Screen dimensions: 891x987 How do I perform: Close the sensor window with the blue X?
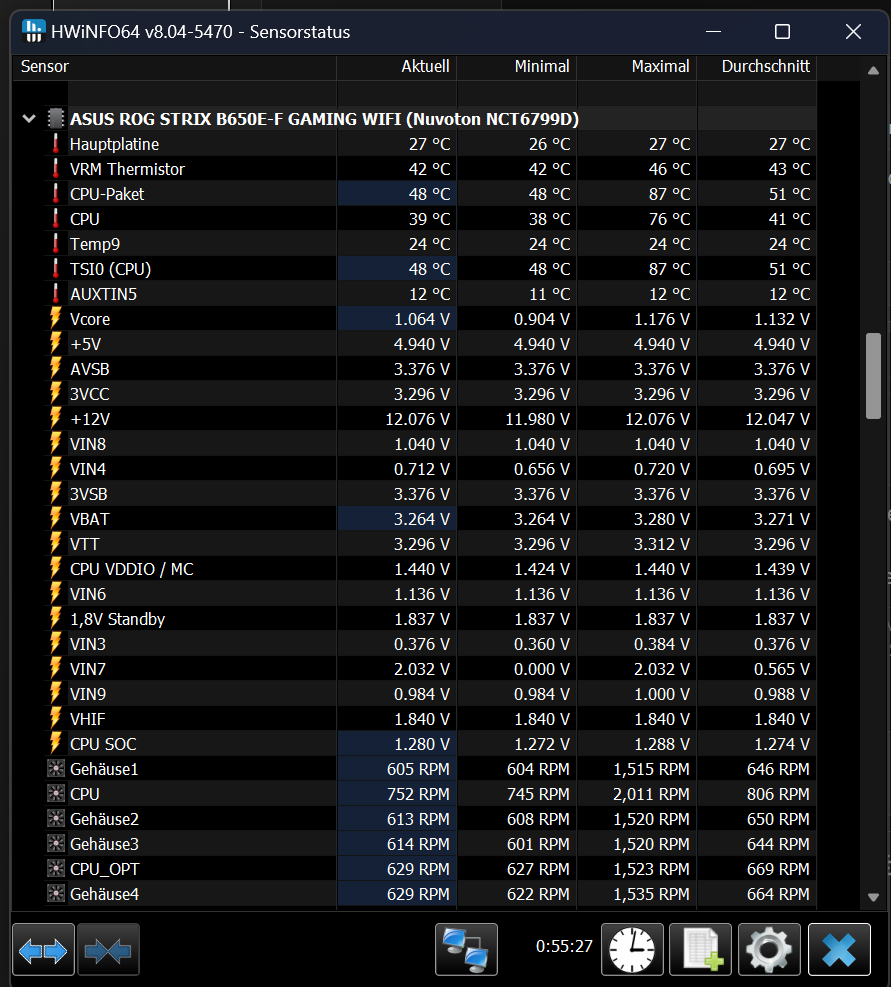point(839,949)
